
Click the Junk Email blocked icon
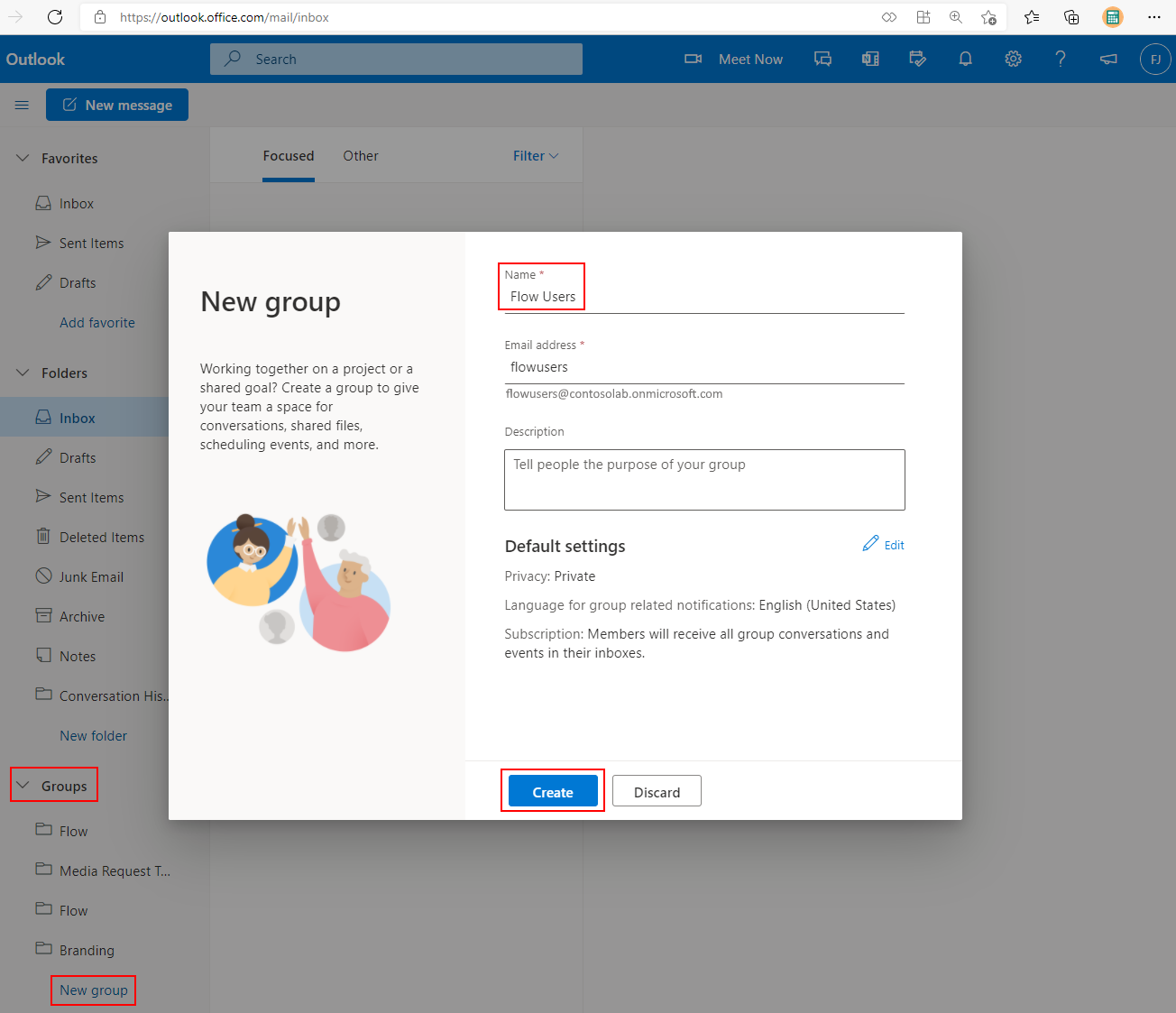pos(43,576)
